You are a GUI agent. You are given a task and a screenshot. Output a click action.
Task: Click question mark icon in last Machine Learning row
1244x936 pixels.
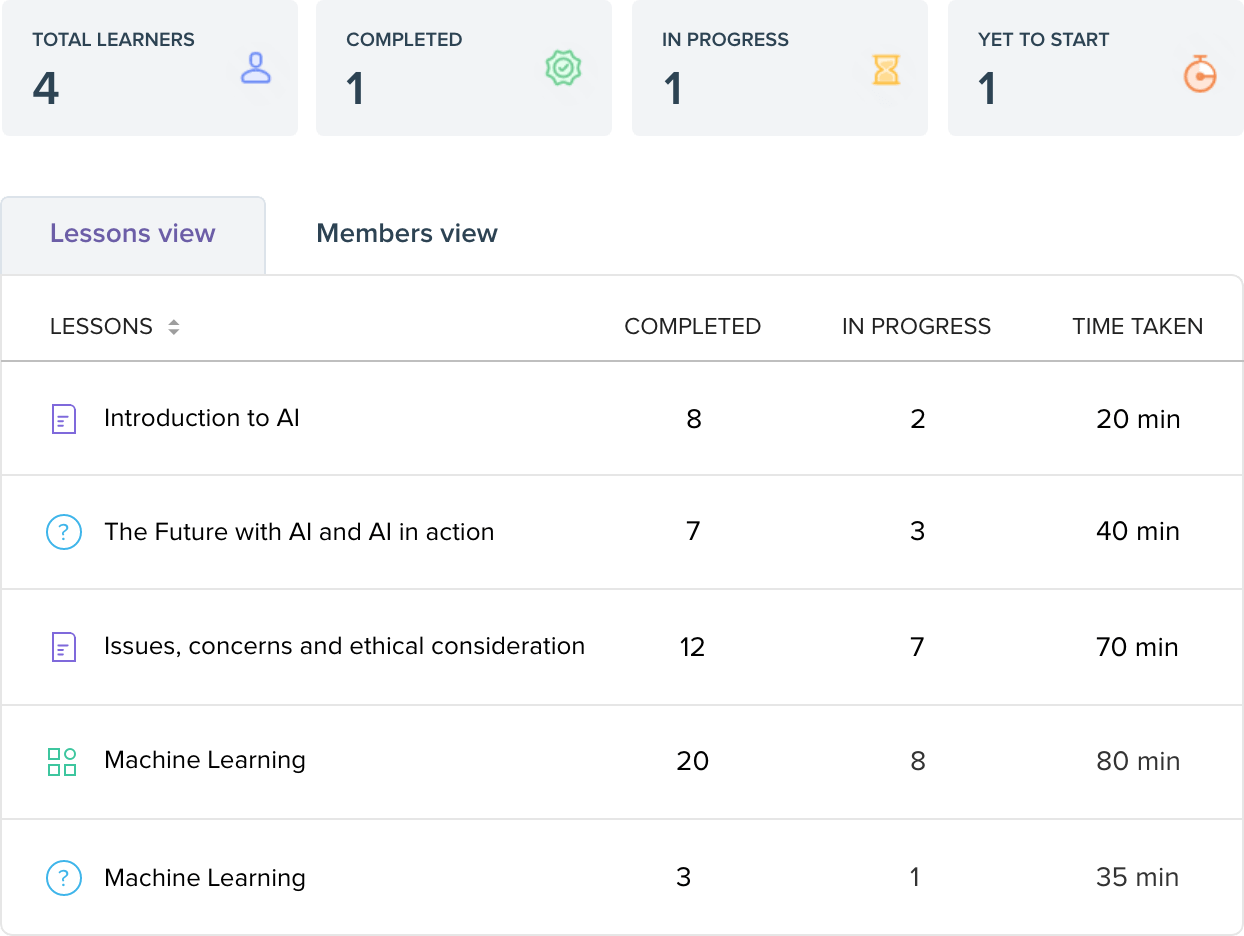coord(63,878)
